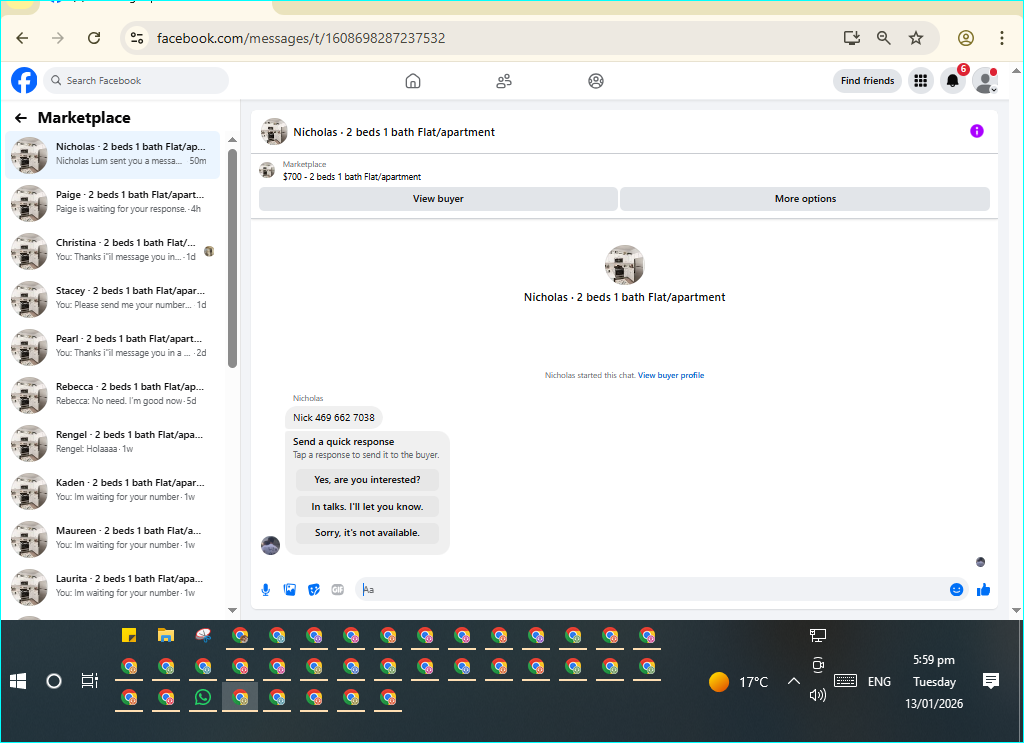Click the install app icon in address bar

(x=852, y=38)
